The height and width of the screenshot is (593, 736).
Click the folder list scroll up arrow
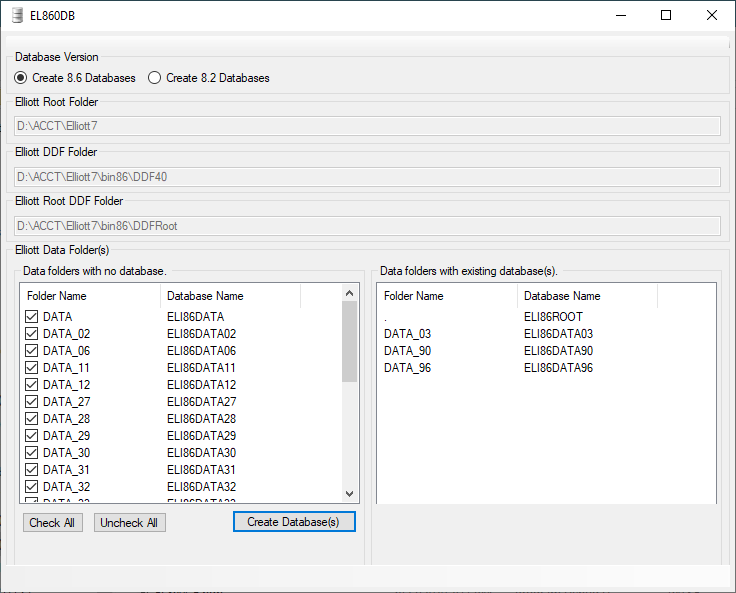tap(349, 293)
